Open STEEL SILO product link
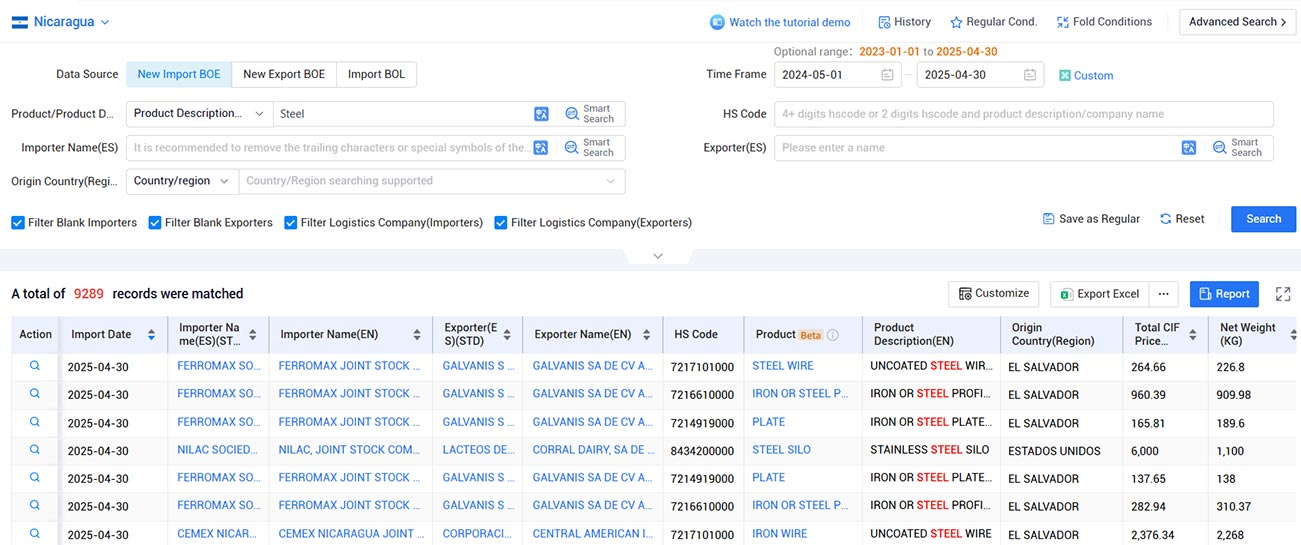1301x545 pixels. (781, 450)
